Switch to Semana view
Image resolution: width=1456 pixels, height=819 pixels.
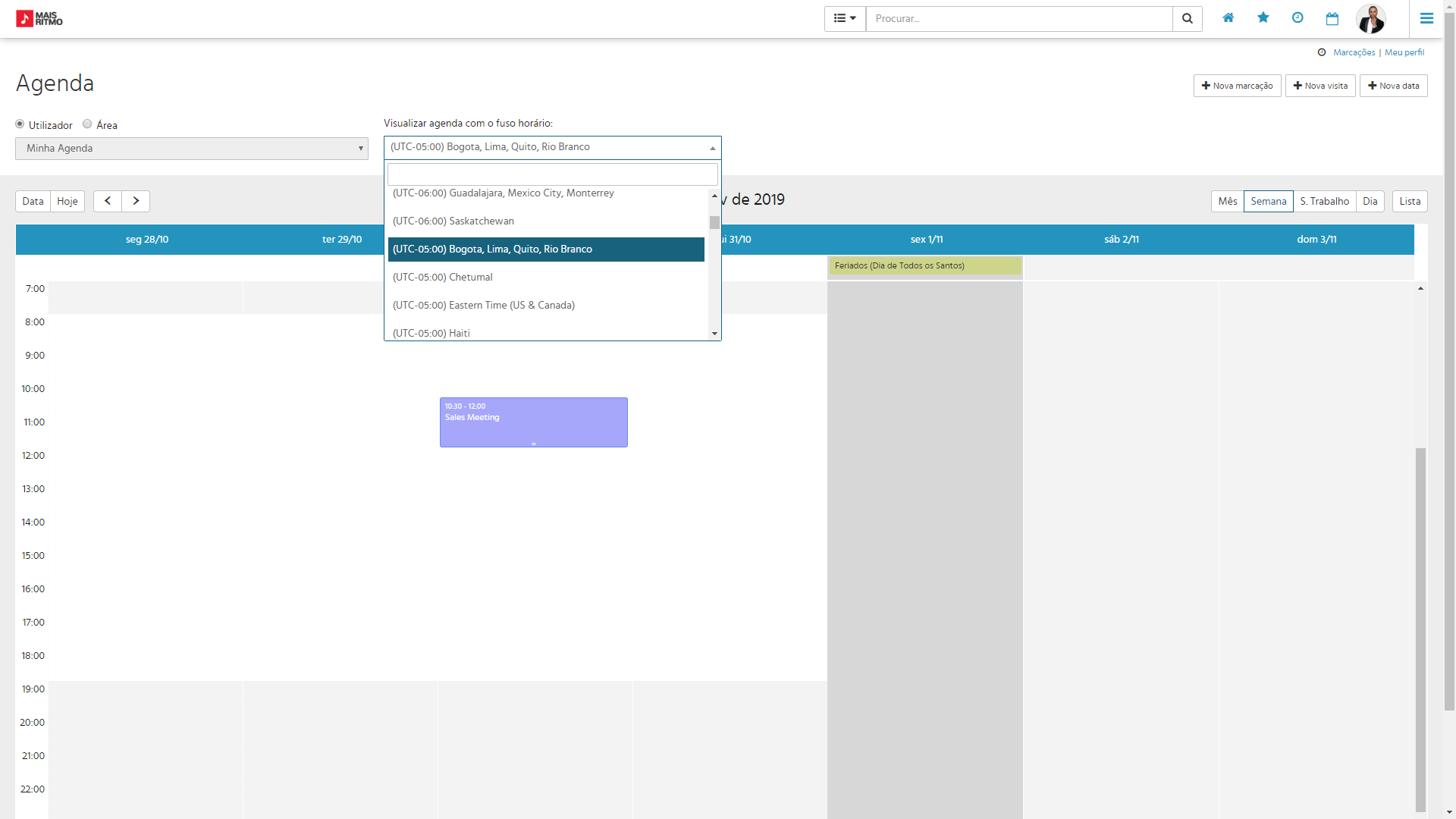[1269, 201]
